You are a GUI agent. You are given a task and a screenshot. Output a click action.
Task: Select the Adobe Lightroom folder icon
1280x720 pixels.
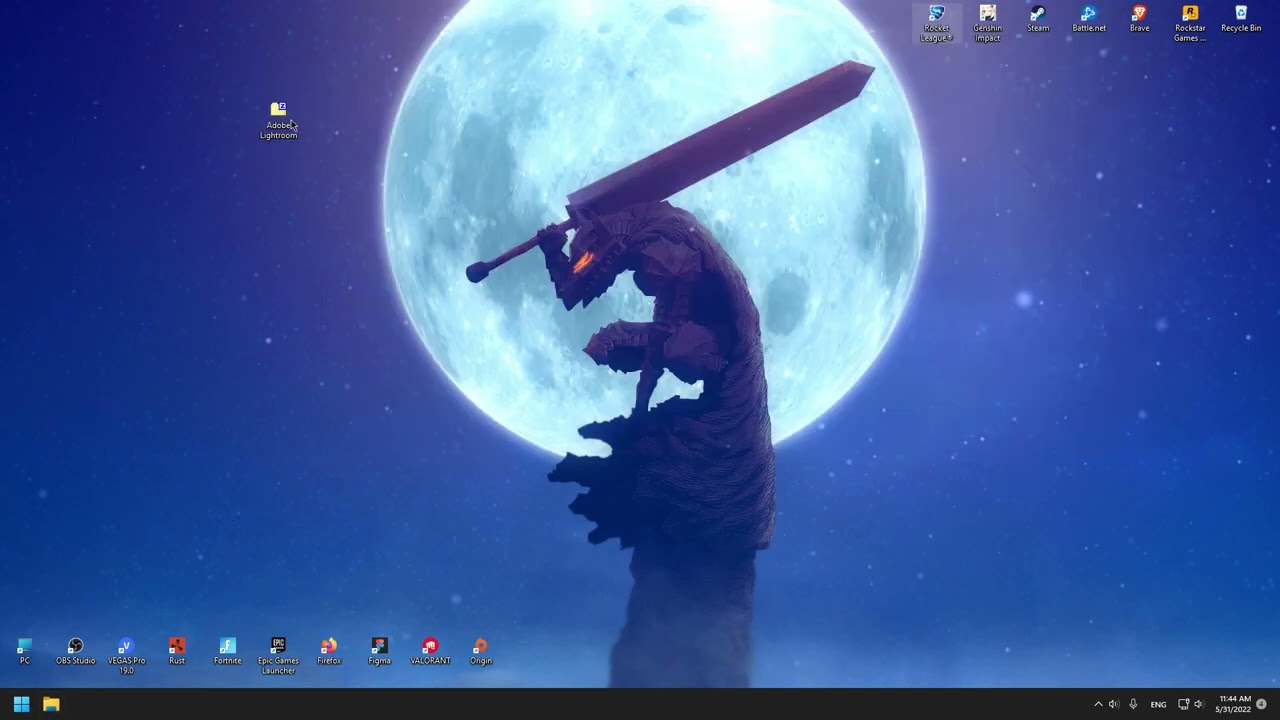click(x=278, y=120)
